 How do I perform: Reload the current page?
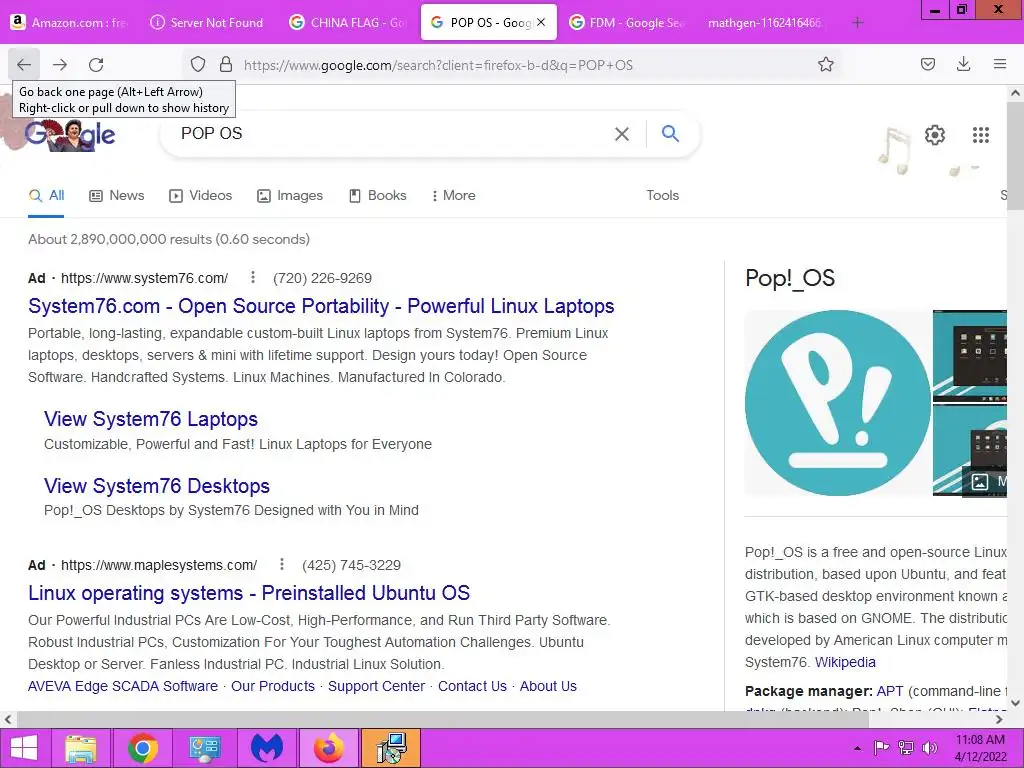coord(96,65)
